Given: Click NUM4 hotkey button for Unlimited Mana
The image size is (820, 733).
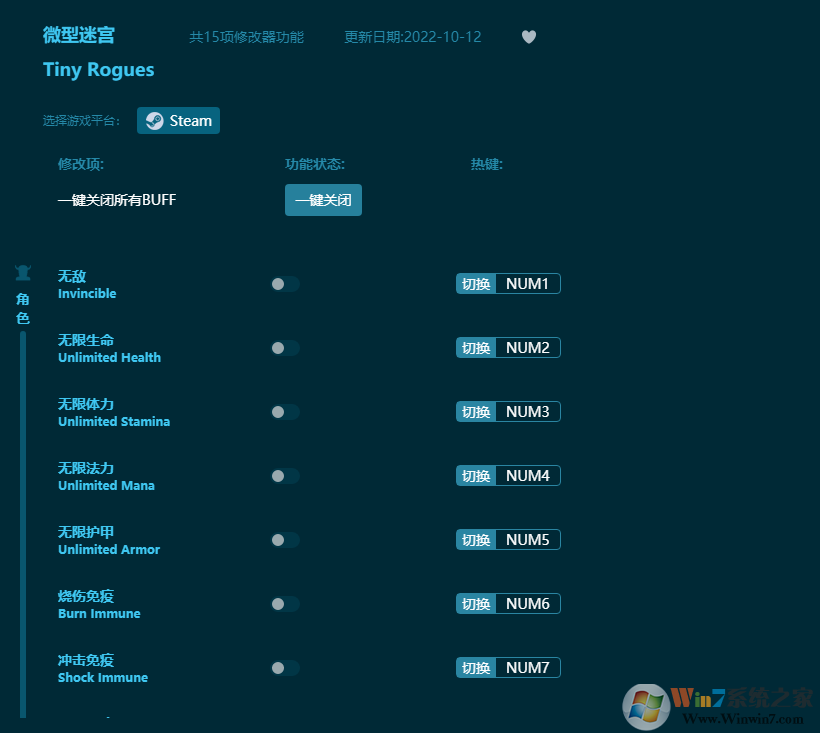Looking at the screenshot, I should pyautogui.click(x=508, y=475).
